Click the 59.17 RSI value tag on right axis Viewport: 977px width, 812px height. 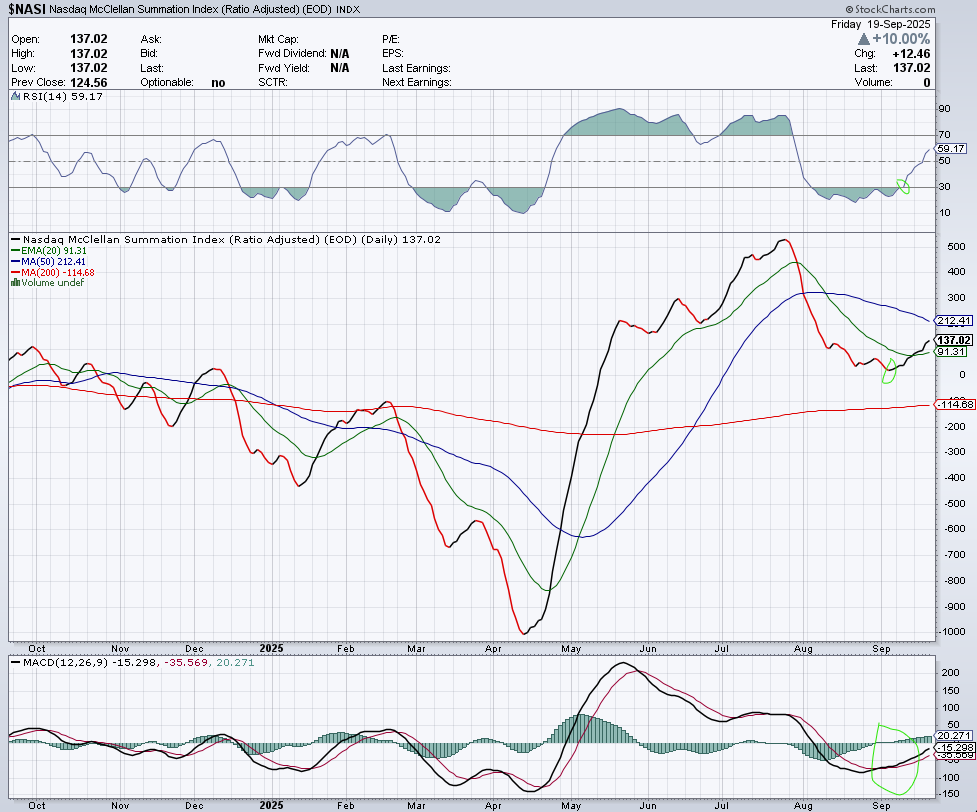(x=951, y=149)
